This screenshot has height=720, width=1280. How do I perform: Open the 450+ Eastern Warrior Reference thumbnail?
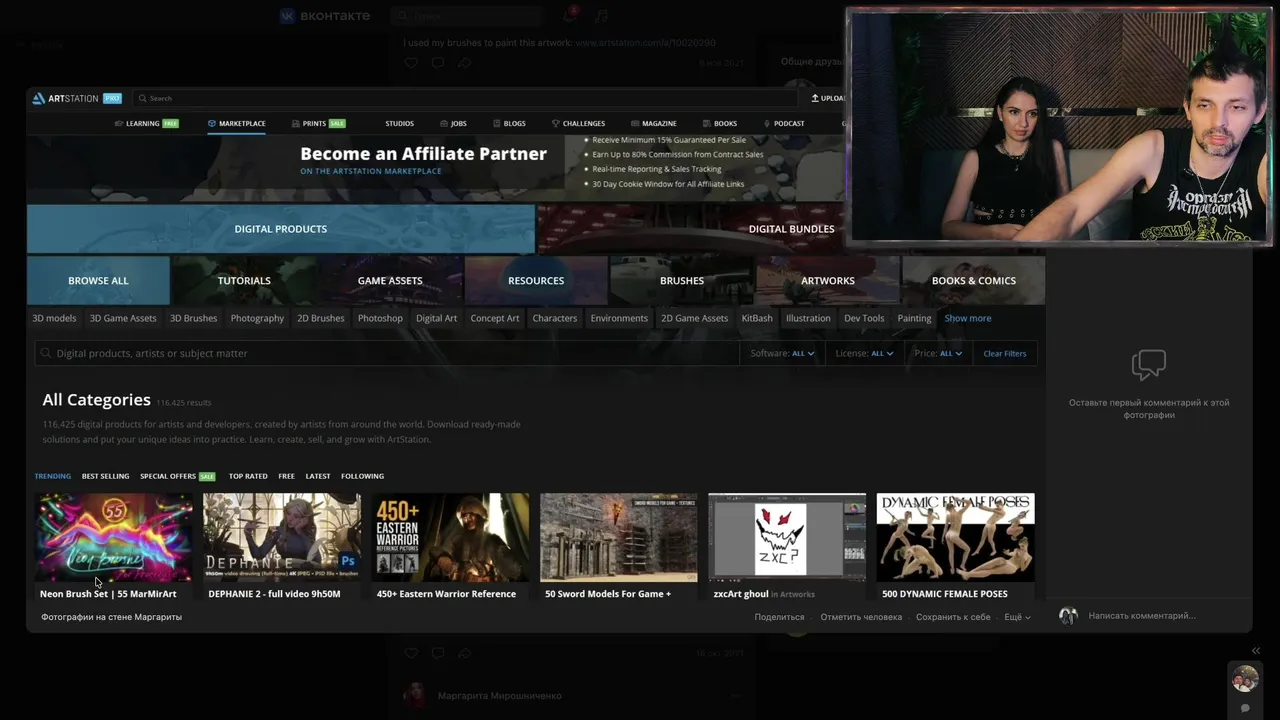click(x=451, y=537)
